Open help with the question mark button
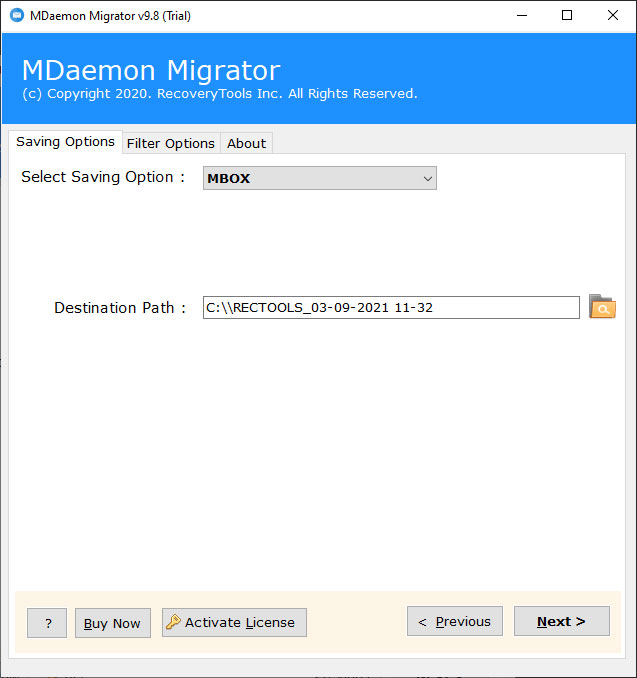 tap(47, 623)
